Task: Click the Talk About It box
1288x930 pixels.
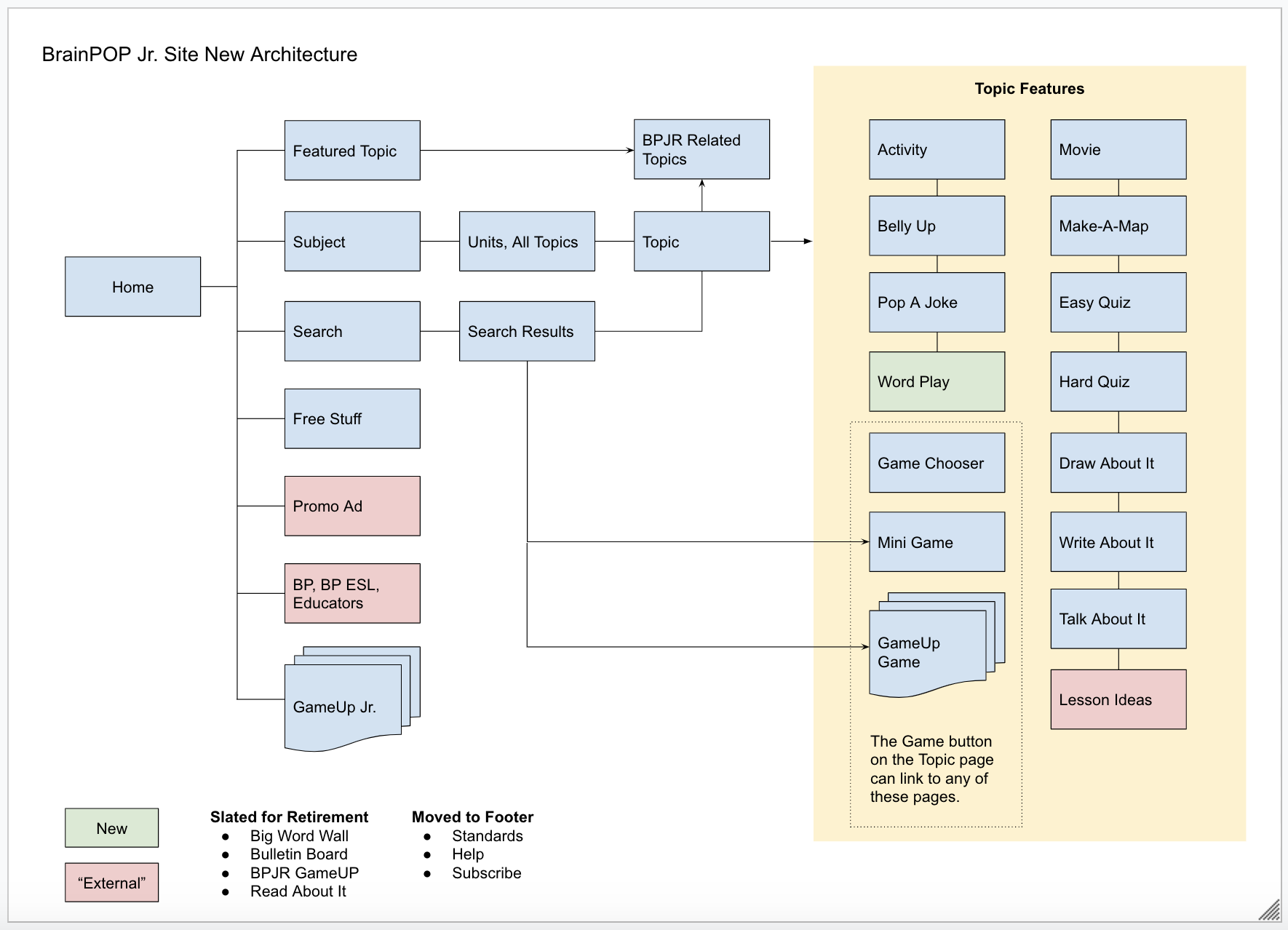Action: tap(1118, 619)
